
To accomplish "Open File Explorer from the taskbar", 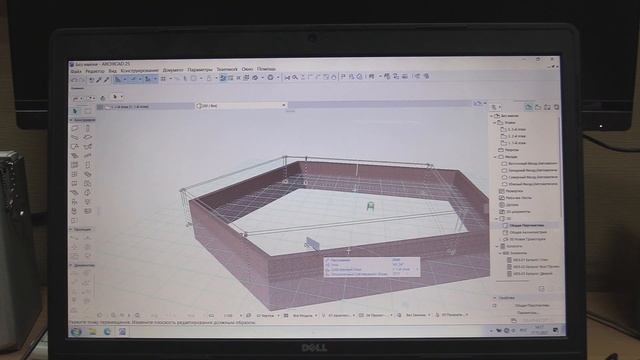I will (x=93, y=331).
